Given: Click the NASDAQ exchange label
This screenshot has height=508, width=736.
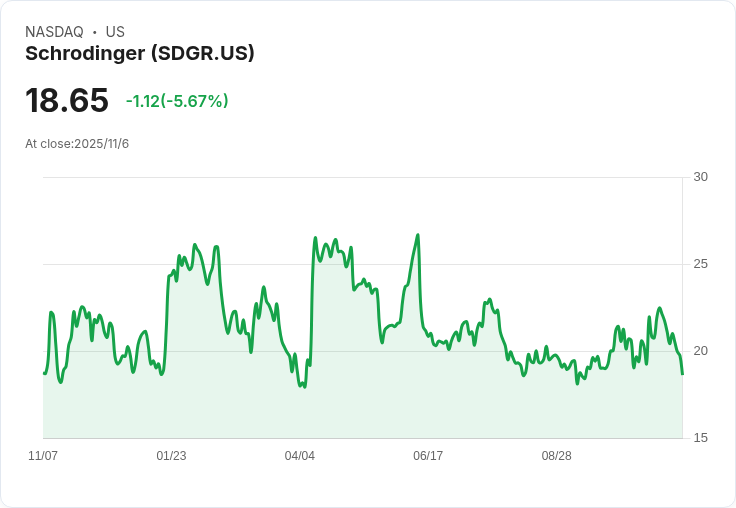Looking at the screenshot, I should [54, 32].
